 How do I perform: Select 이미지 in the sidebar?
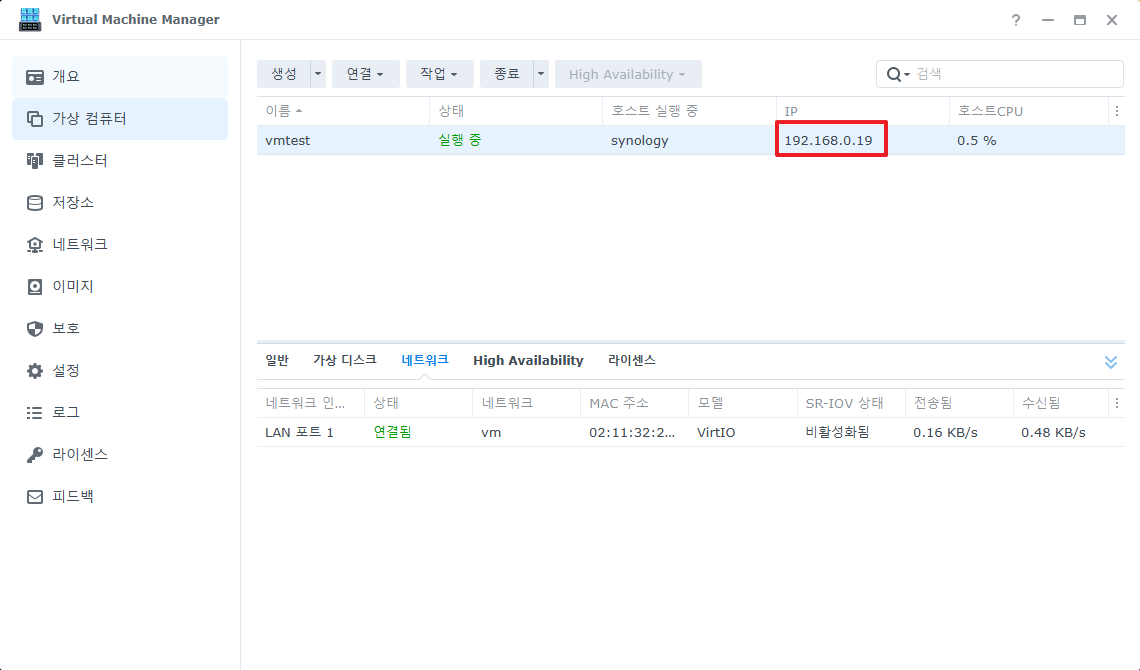[x=120, y=287]
